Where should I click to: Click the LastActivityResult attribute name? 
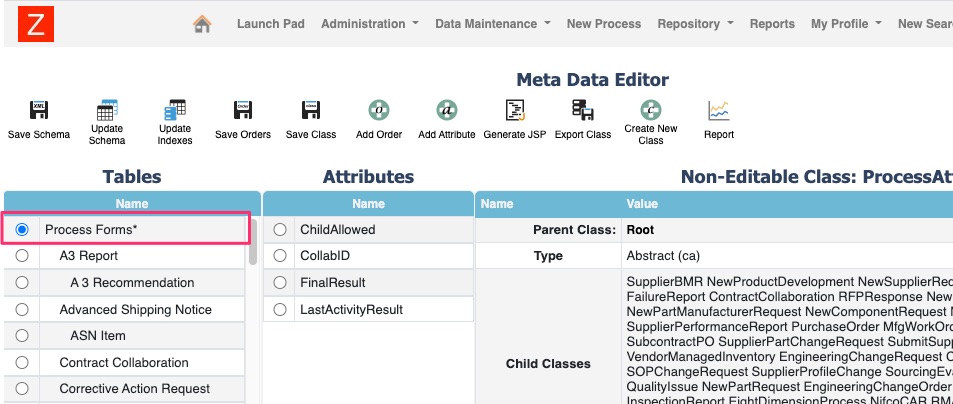click(351, 309)
